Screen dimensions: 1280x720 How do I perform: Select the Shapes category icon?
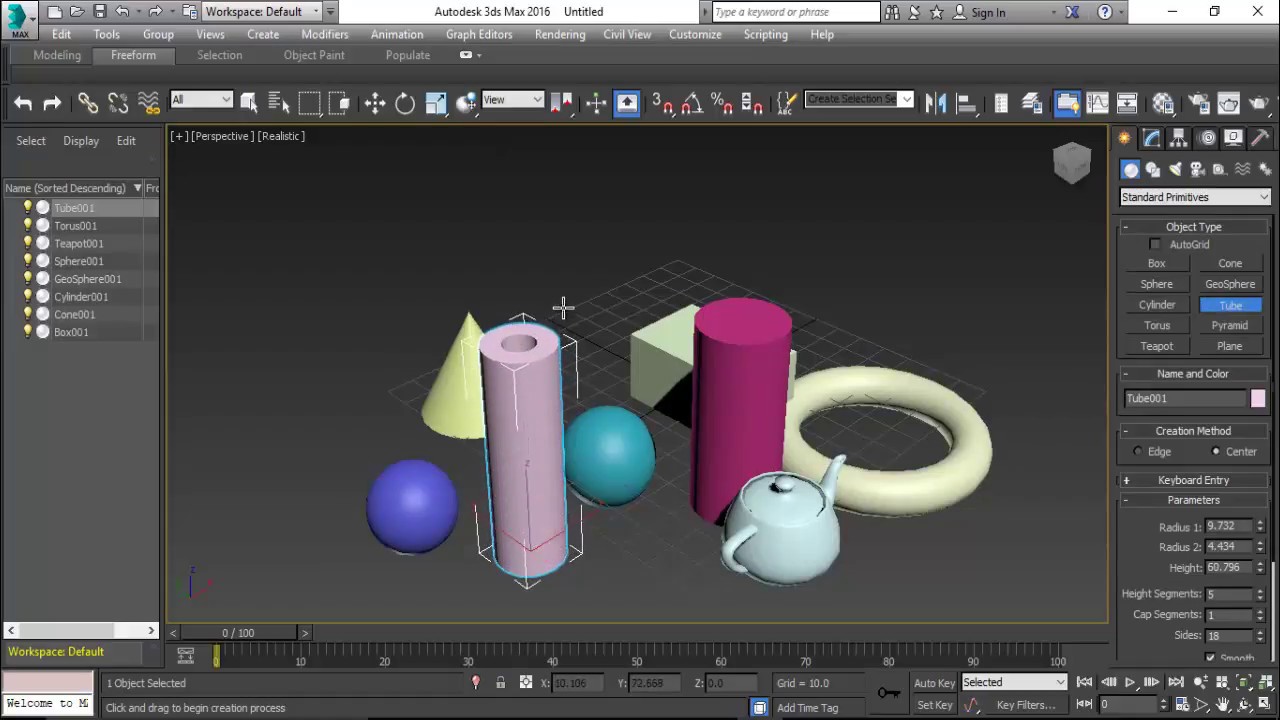1153,169
